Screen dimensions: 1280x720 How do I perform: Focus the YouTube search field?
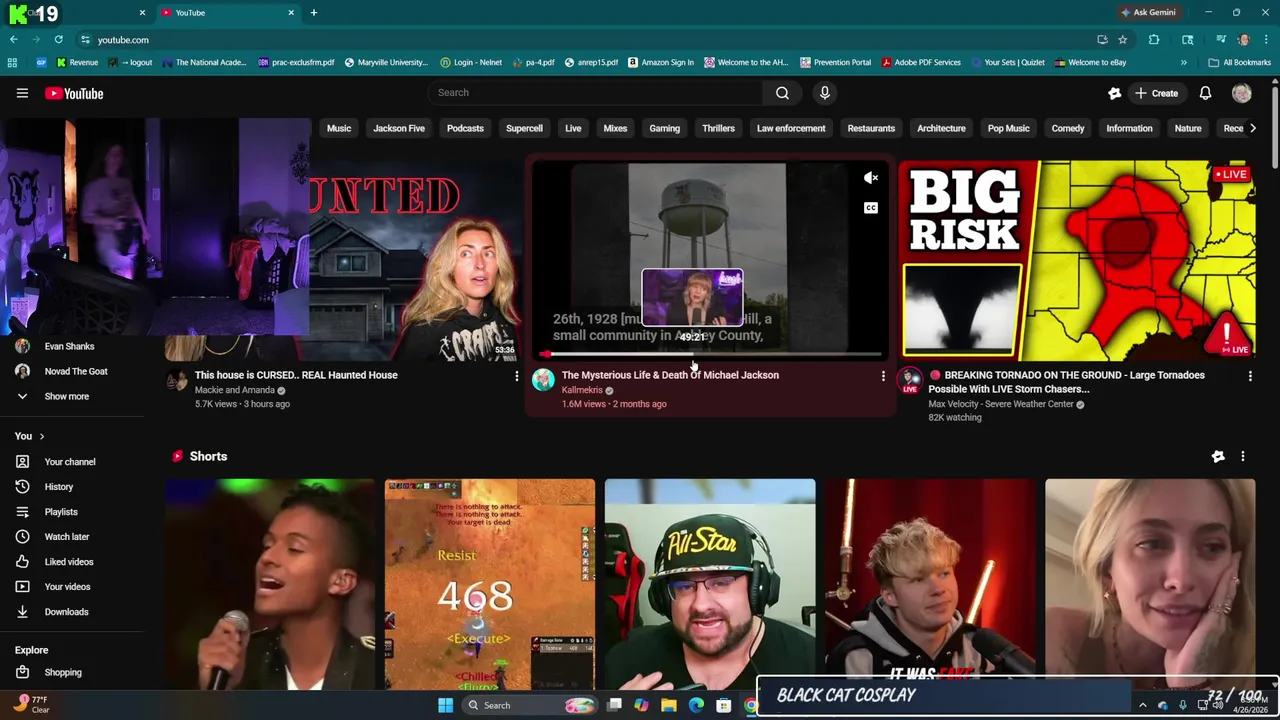coord(596,93)
